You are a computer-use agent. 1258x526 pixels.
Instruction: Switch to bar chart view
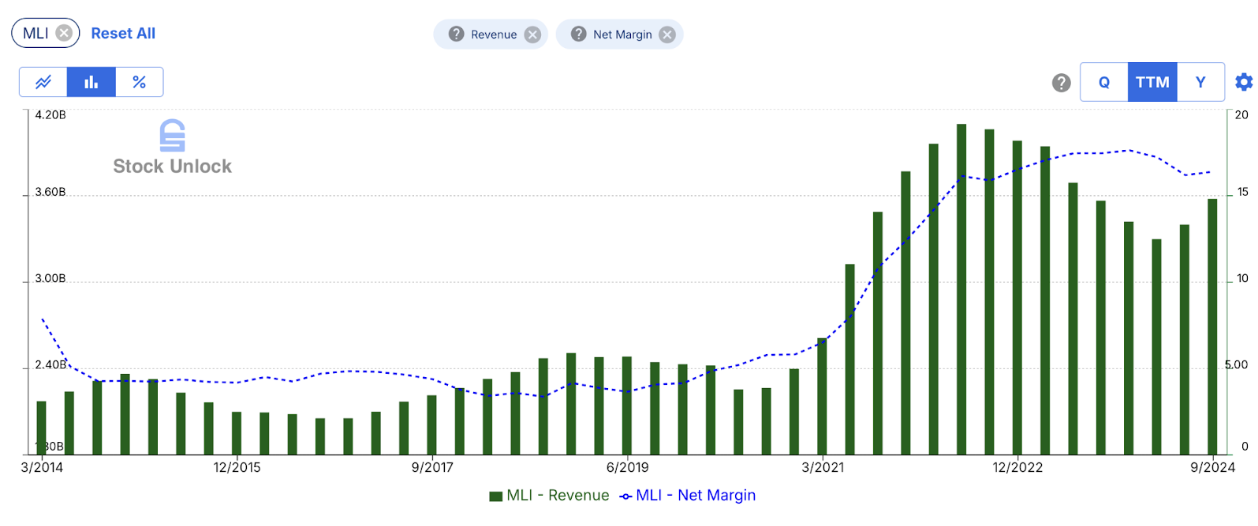pyautogui.click(x=91, y=82)
